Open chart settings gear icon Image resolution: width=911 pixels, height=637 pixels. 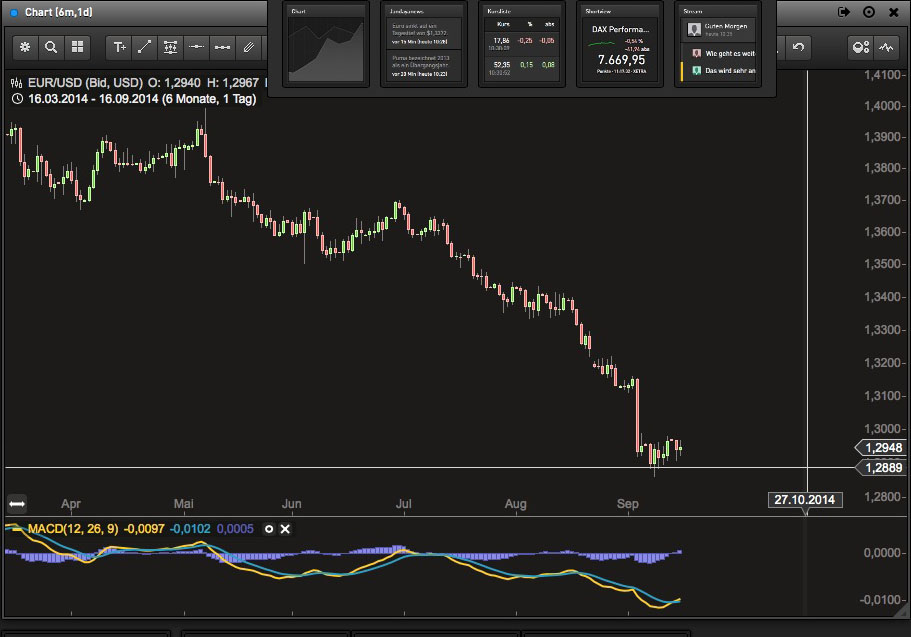(x=25, y=47)
